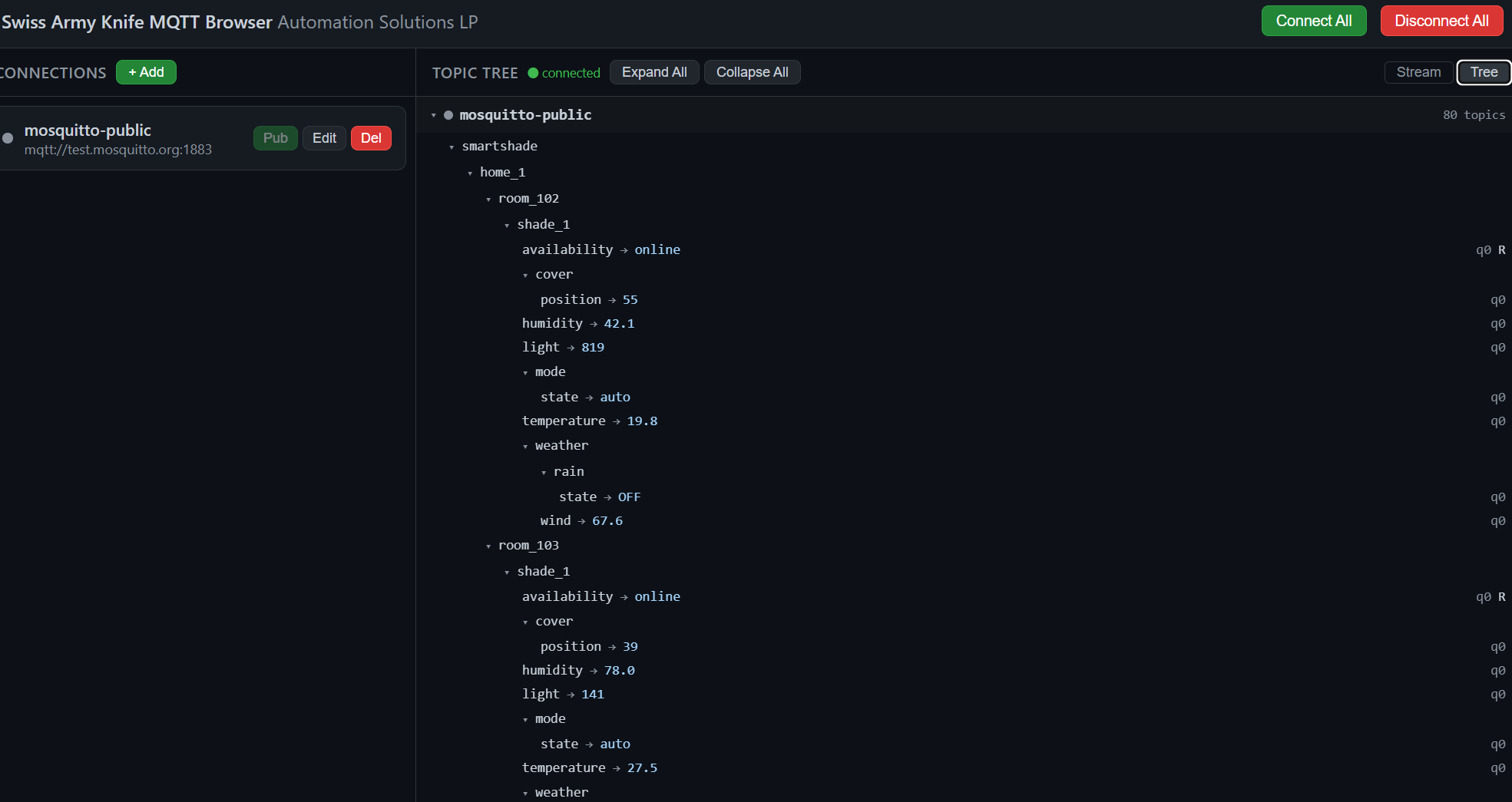Collapse shade_1 under room_102
Screen dimensions: 1512x802
coord(507,225)
